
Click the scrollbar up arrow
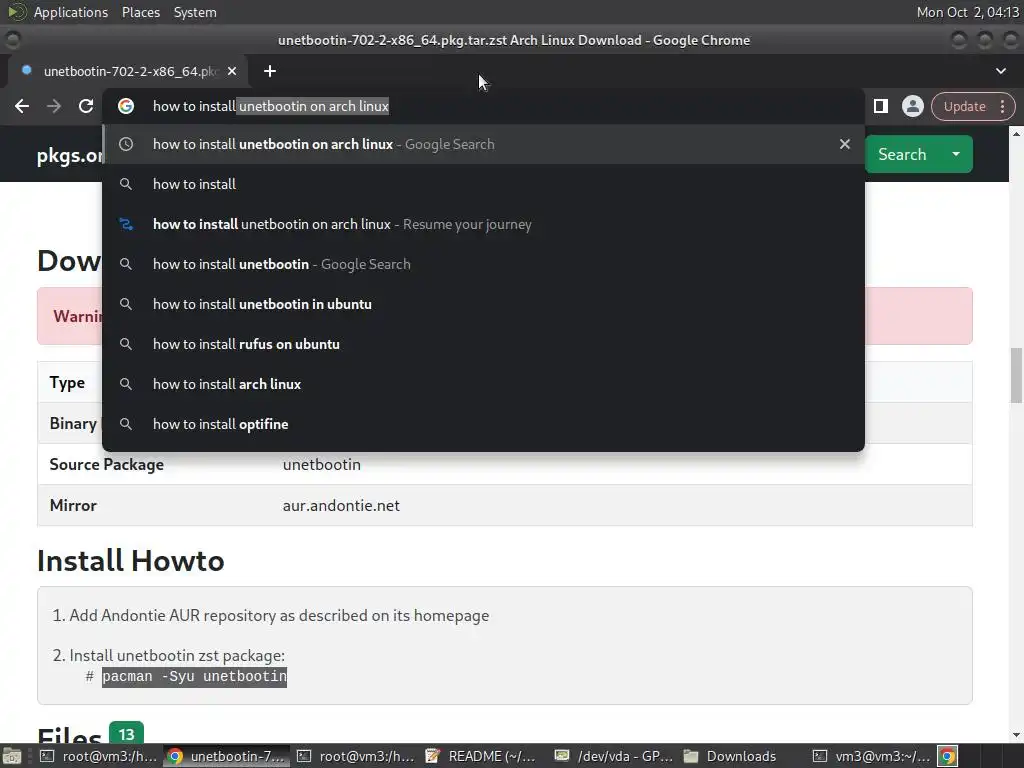point(1017,133)
